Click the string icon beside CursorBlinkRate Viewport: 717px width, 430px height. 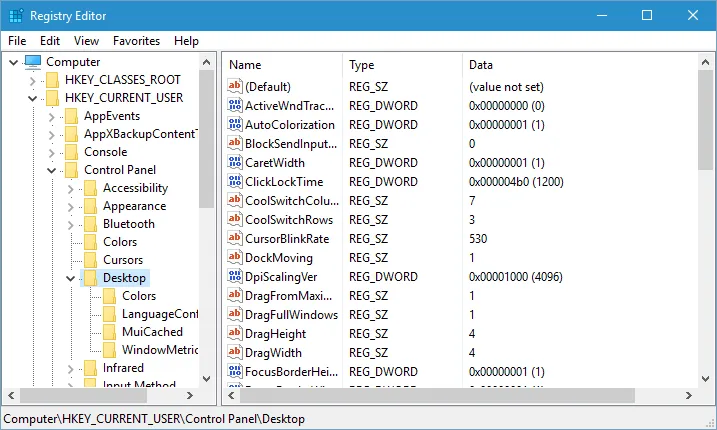coord(235,238)
